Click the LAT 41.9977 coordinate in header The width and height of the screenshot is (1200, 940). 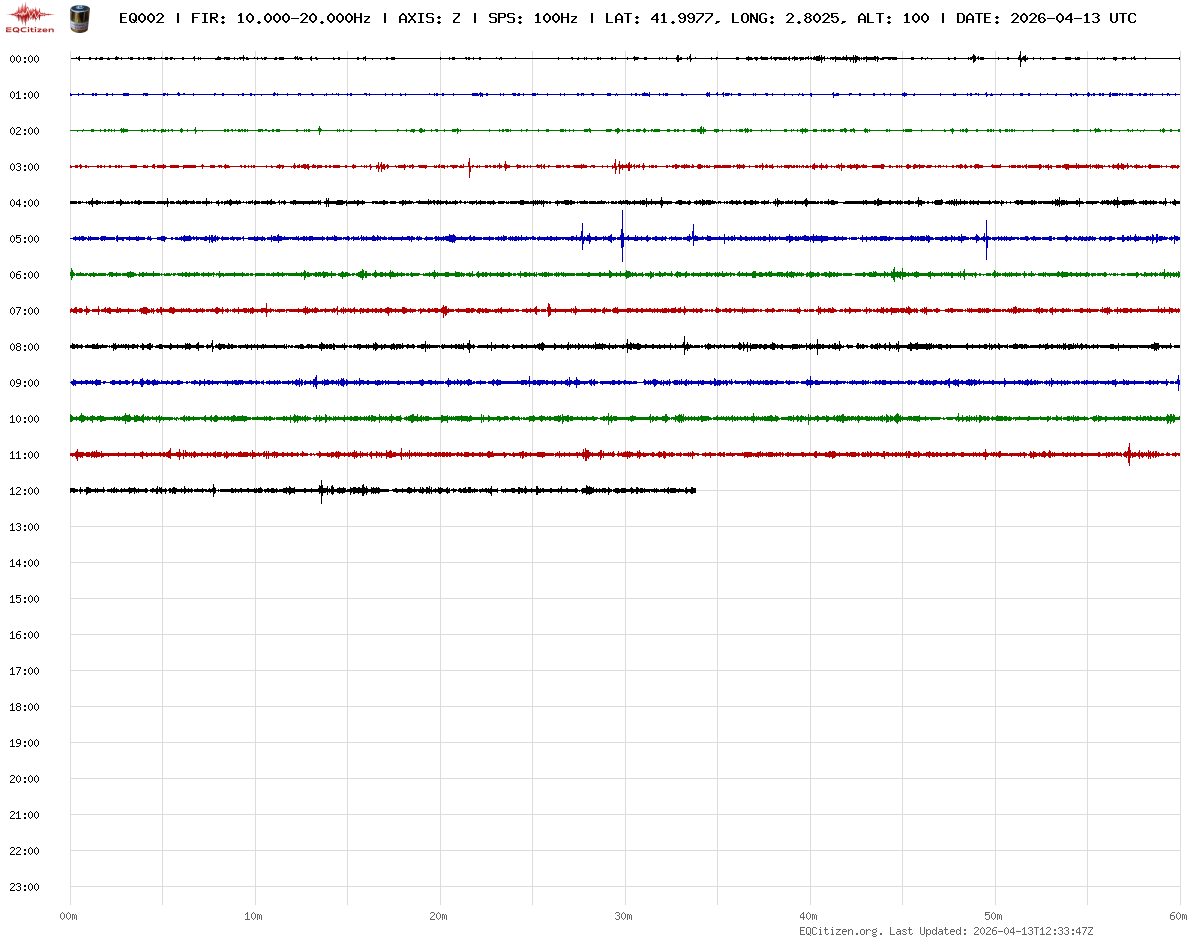click(x=660, y=18)
